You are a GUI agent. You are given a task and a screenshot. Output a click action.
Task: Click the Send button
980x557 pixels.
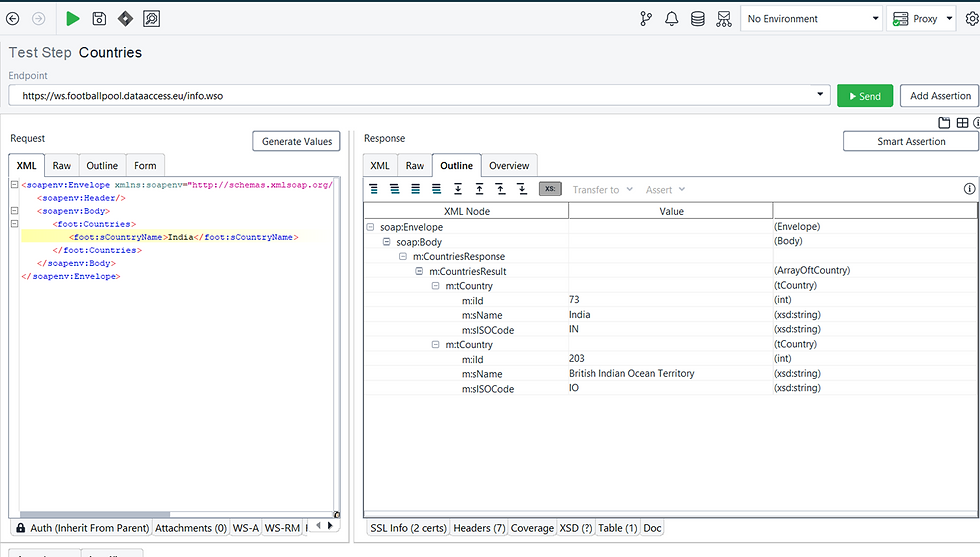point(864,96)
